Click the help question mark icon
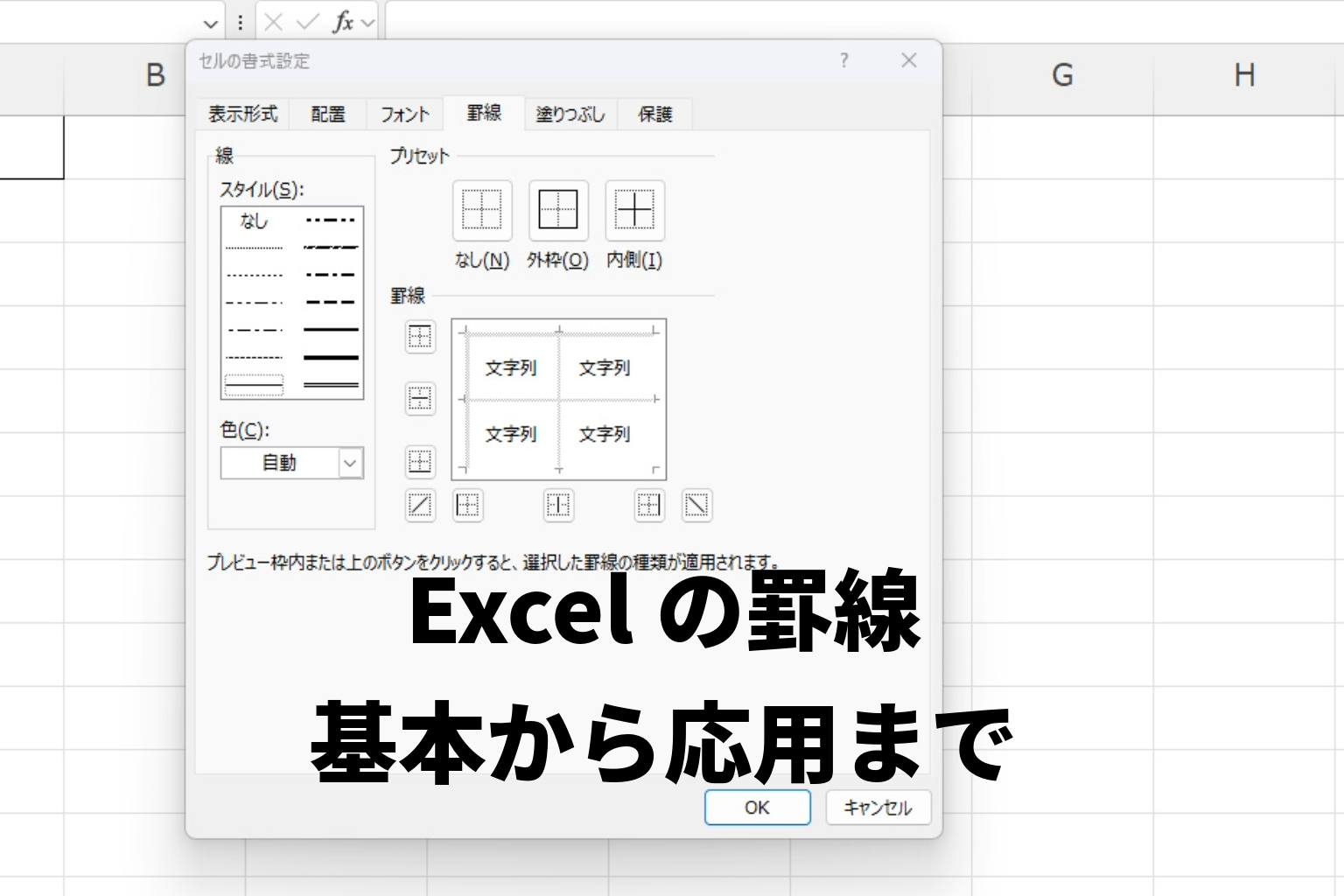Viewport: 1344px width, 896px height. tap(843, 60)
